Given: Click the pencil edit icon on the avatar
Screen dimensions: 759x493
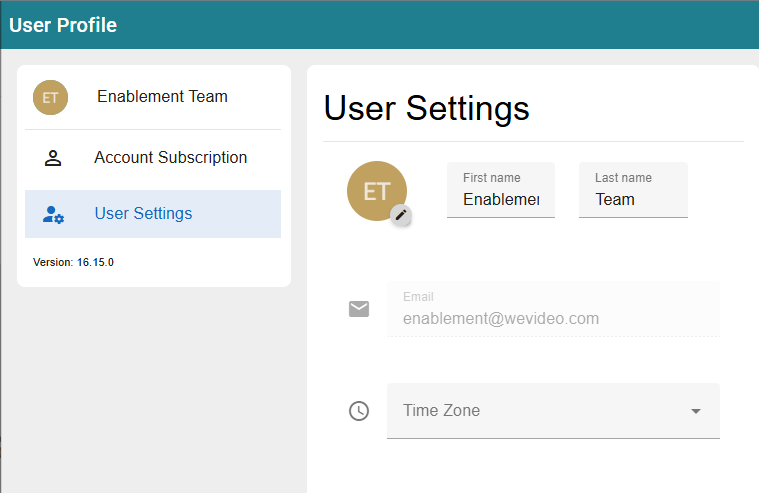Looking at the screenshot, I should (401, 215).
